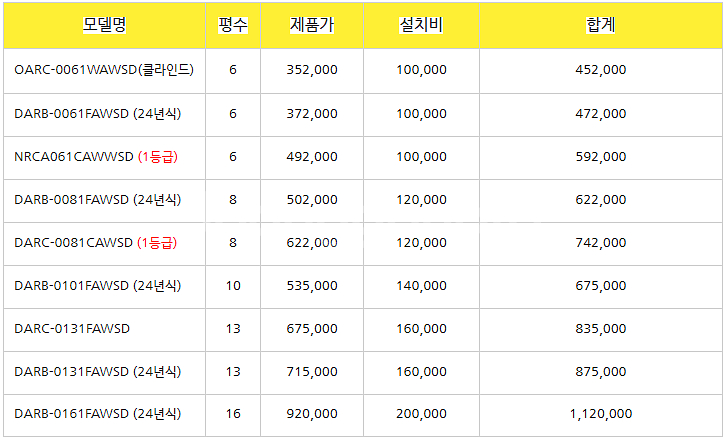
Task: Click the 452,000 total in first row
Action: pos(600,70)
